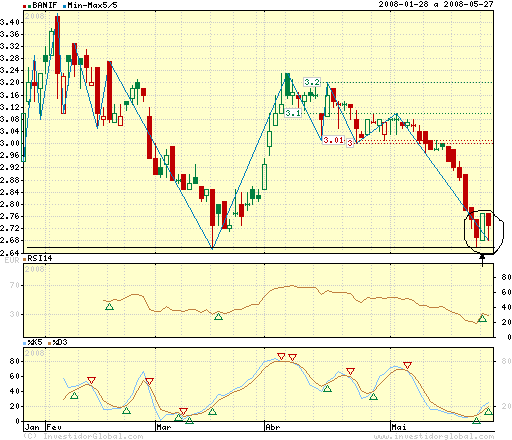Click the 3.36 price axis label
512x440 pixels.
tap(9, 34)
